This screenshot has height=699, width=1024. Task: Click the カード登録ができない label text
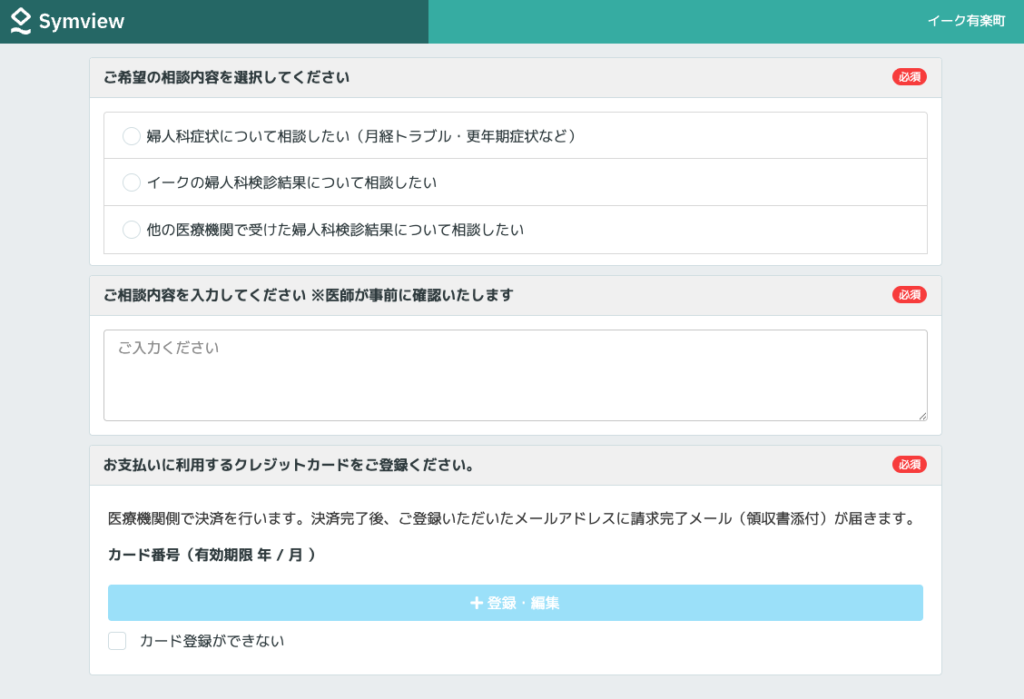(x=212, y=641)
